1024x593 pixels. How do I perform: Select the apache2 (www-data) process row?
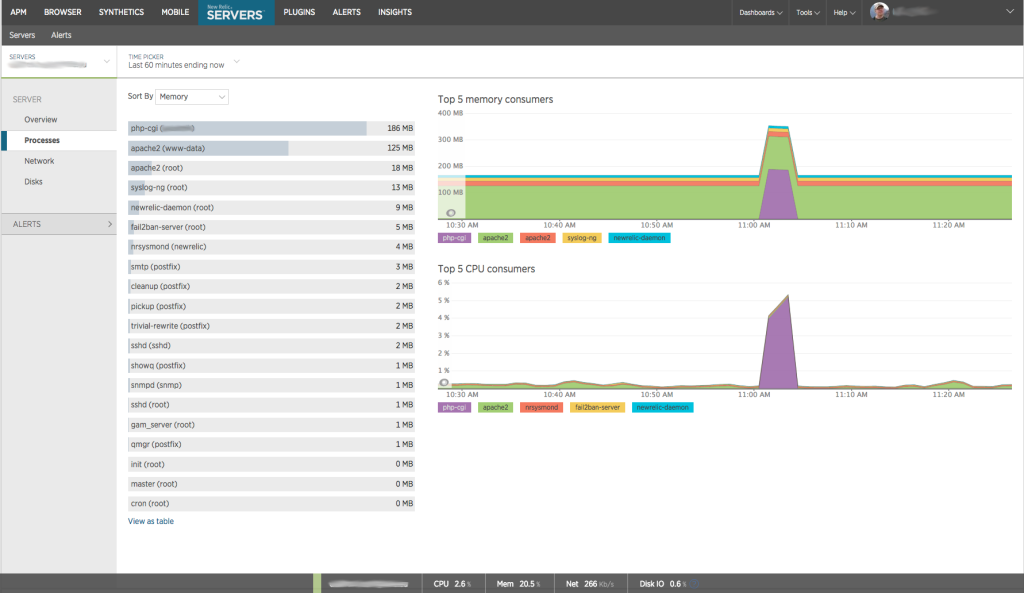click(x=271, y=148)
